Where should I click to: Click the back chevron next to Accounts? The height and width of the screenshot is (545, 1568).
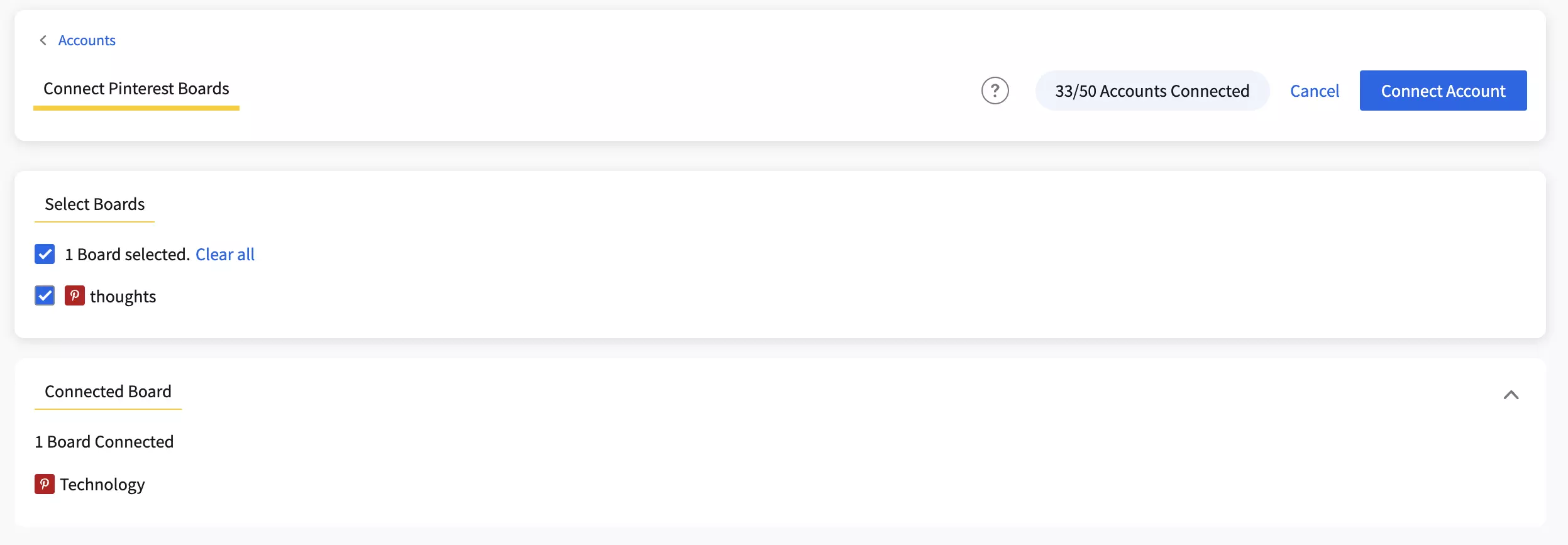(x=43, y=40)
